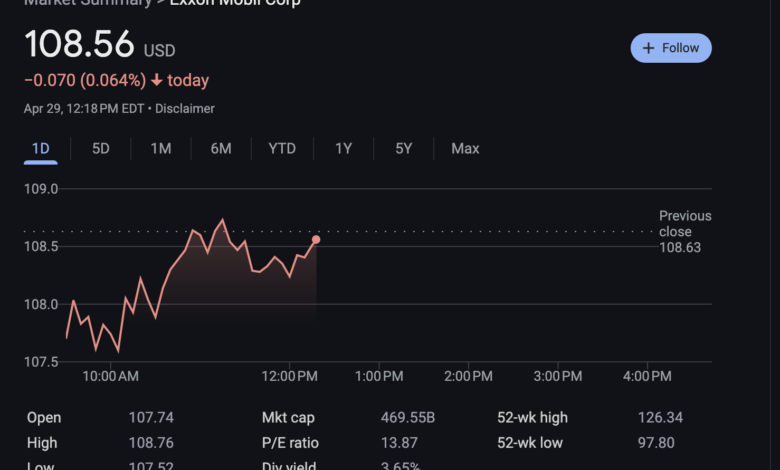
Task: Click the down arrow next to today
Action: tap(157, 80)
